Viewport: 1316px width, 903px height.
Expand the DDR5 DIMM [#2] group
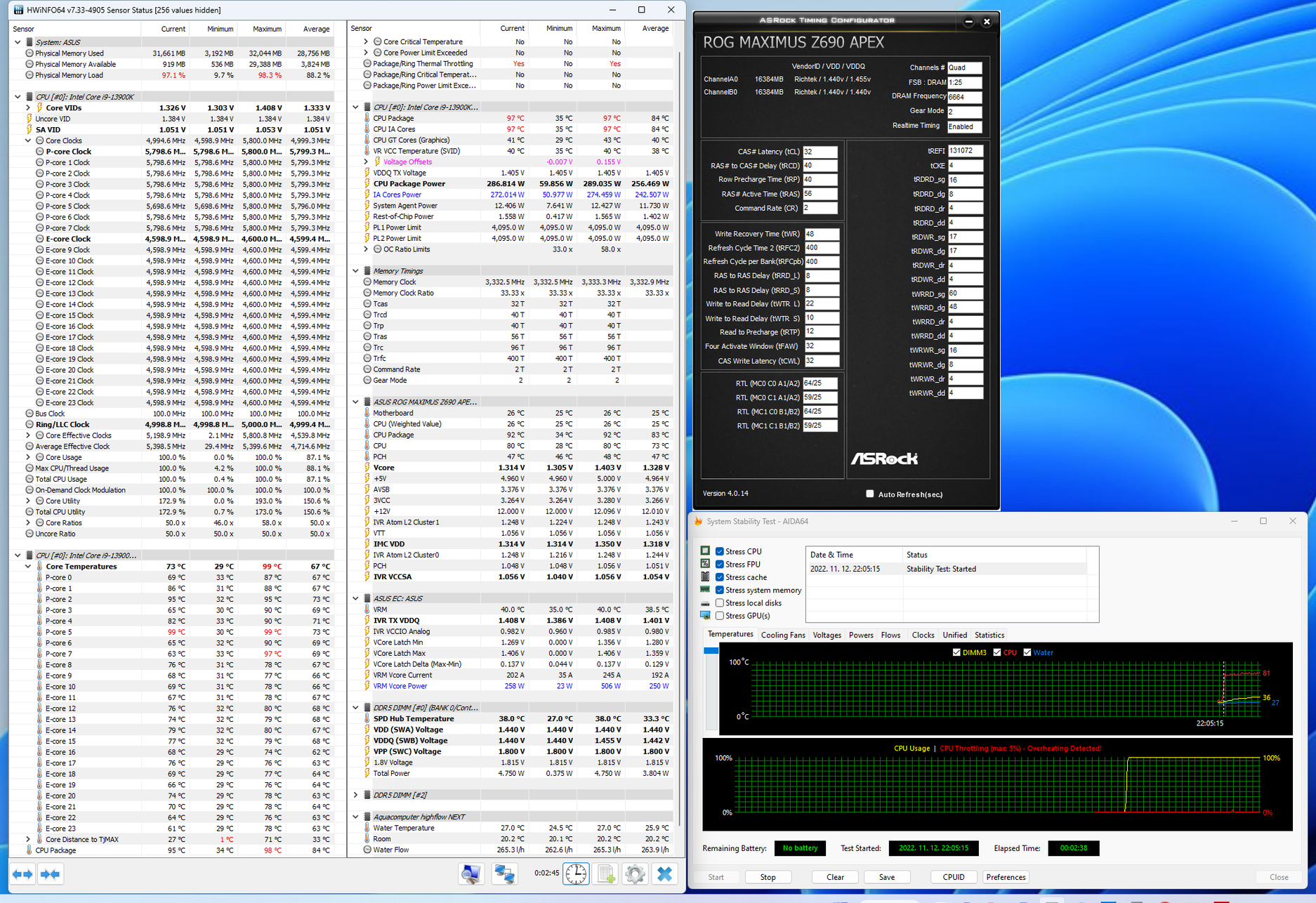tap(355, 795)
